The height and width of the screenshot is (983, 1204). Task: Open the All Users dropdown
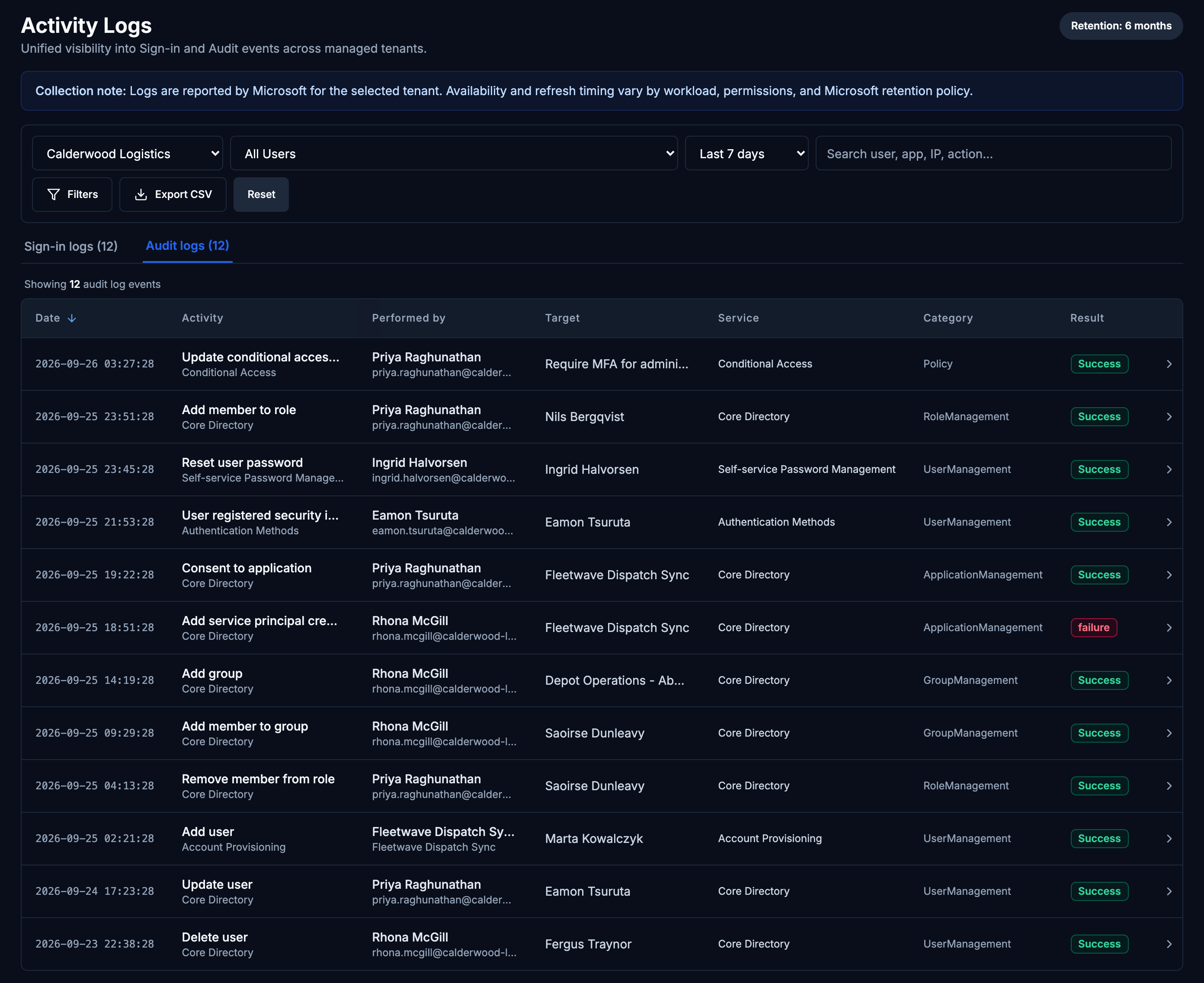click(x=453, y=153)
